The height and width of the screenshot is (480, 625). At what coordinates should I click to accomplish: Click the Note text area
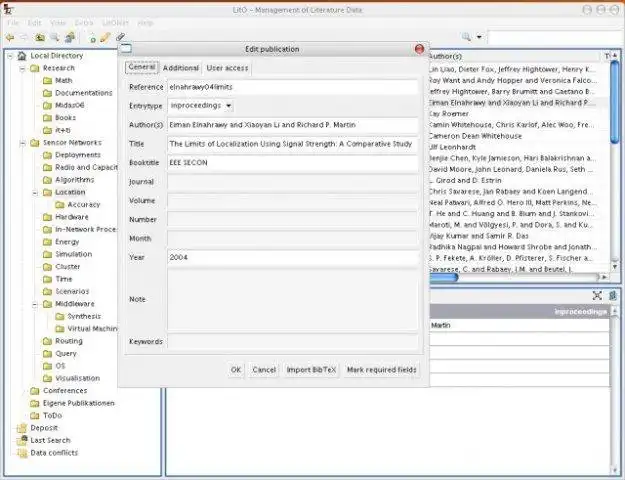tap(293, 300)
